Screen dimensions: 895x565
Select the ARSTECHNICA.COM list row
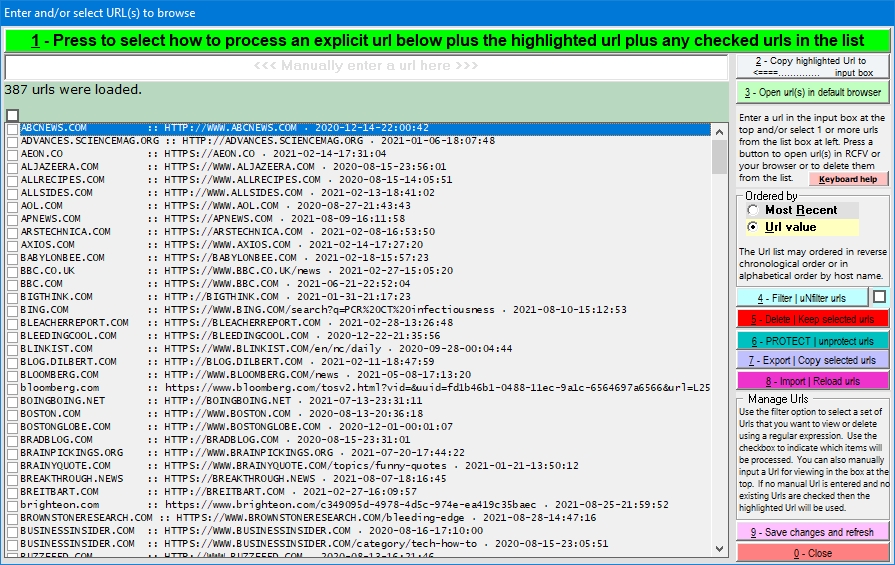pyautogui.click(x=365, y=232)
